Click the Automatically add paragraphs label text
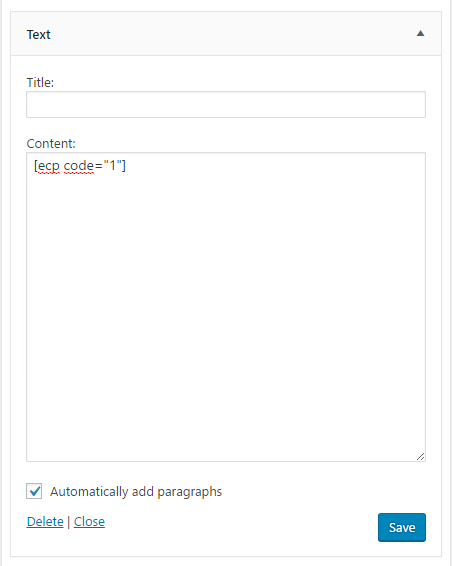This screenshot has width=452, height=566. tap(136, 492)
